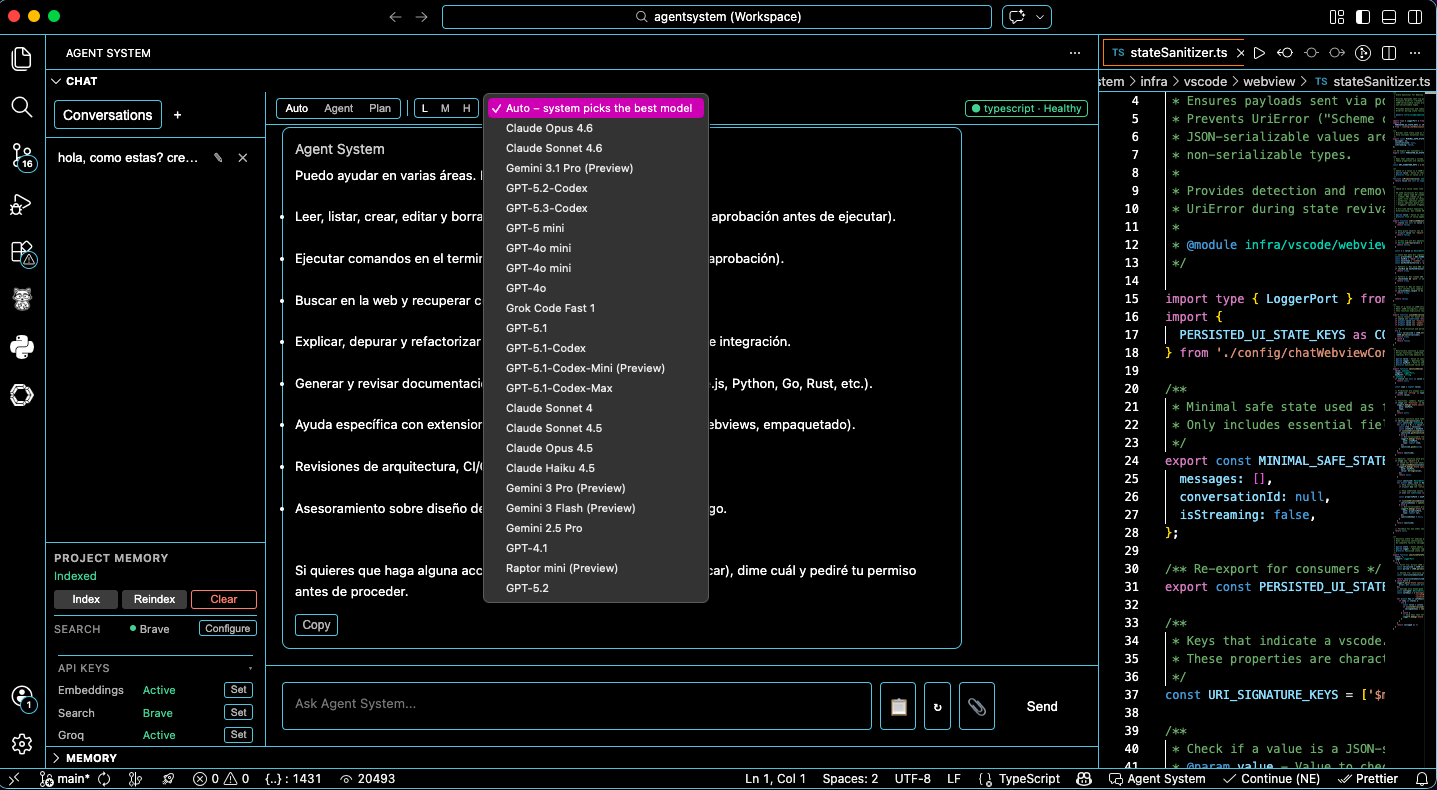The width and height of the screenshot is (1437, 790).
Task: Open Source Control view with 16 changes
Action: click(x=21, y=155)
